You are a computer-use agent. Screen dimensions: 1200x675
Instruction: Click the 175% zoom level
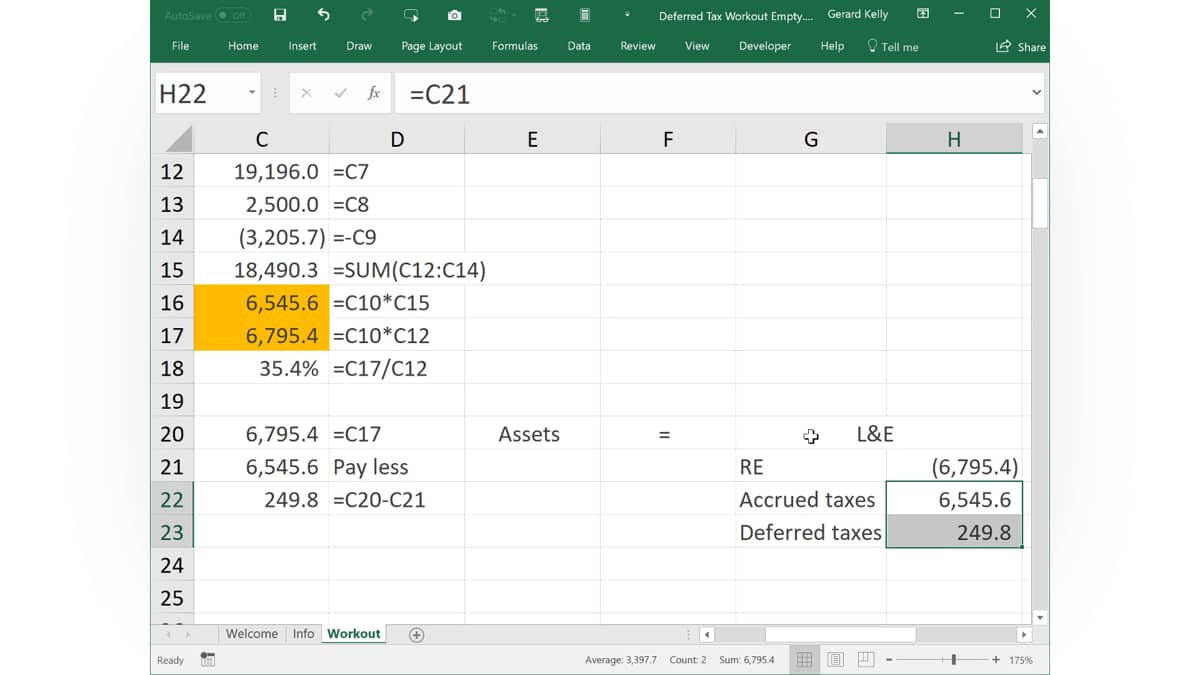[1021, 660]
